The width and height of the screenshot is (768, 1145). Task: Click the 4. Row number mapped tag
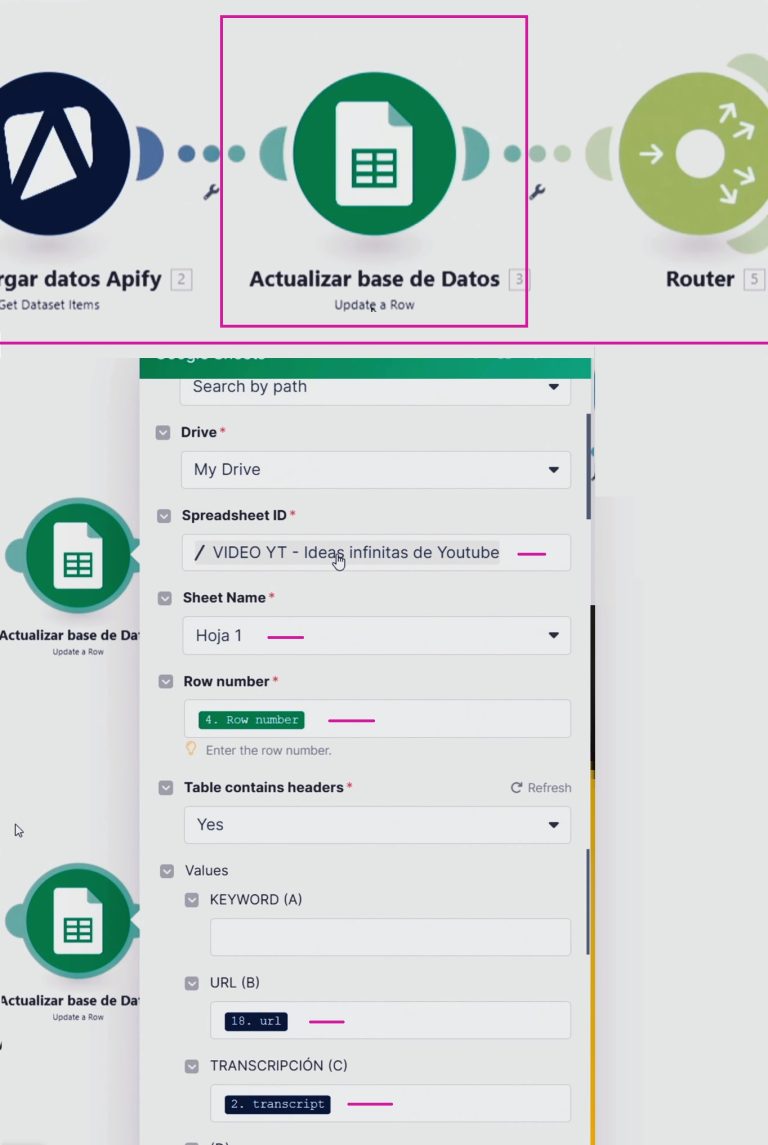(252, 720)
